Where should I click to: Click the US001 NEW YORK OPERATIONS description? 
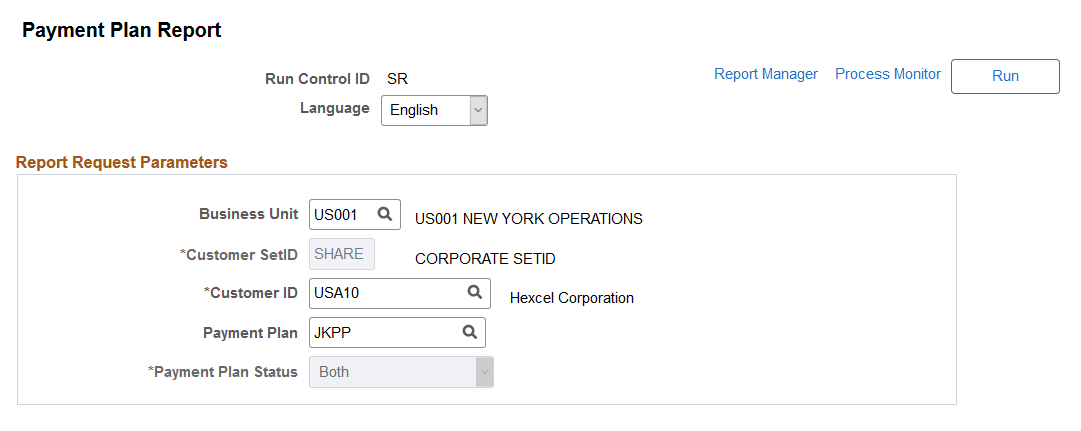528,219
